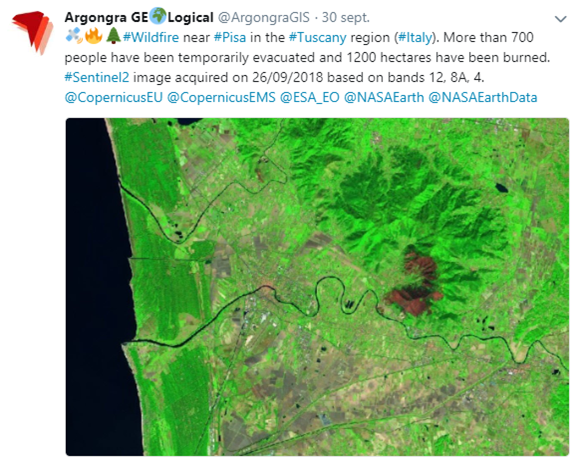Open the Argongra red profile avatar
The width and height of the screenshot is (580, 463).
pyautogui.click(x=32, y=31)
